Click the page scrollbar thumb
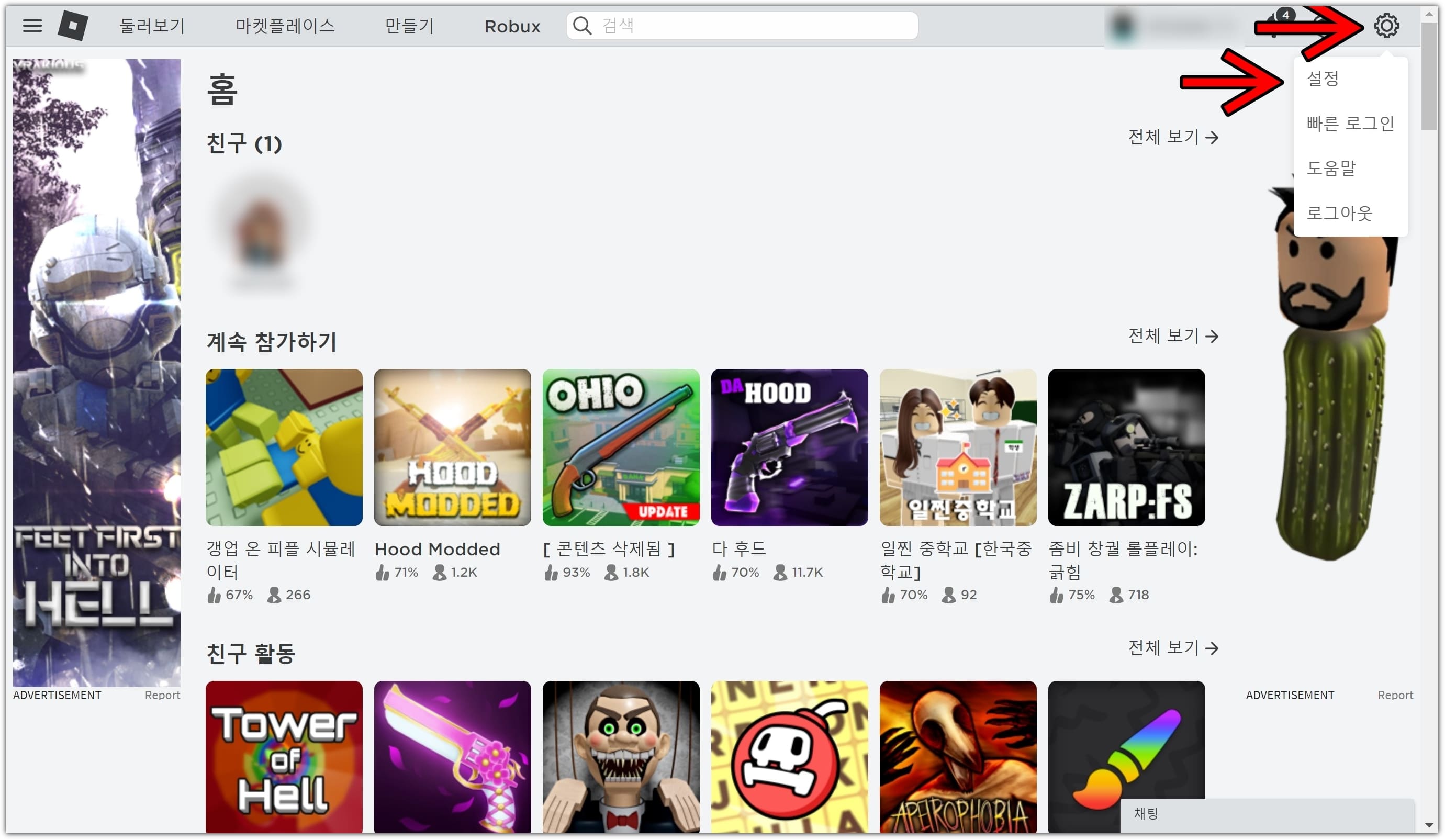The image size is (1445, 840). tap(1429, 76)
